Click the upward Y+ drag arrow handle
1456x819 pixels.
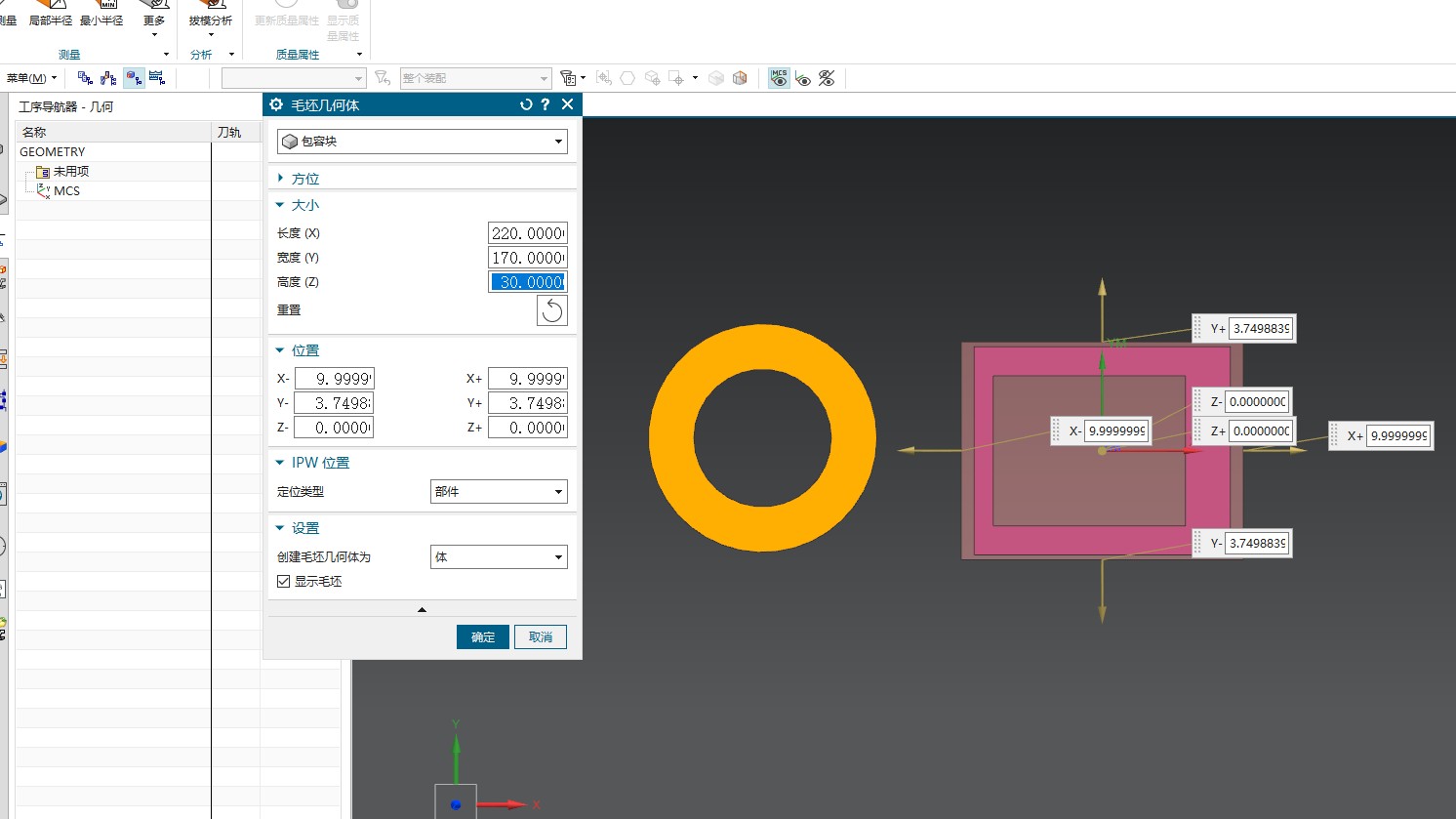1102,288
